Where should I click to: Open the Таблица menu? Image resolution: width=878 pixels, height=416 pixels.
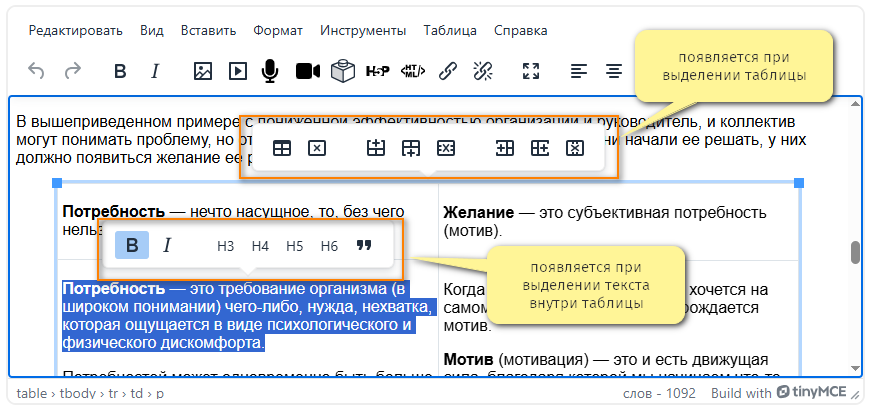450,30
